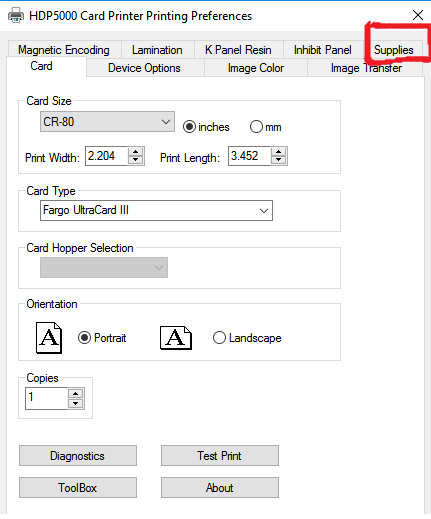Click the Copies number field
Screen dimensions: 431x519
coord(47,398)
